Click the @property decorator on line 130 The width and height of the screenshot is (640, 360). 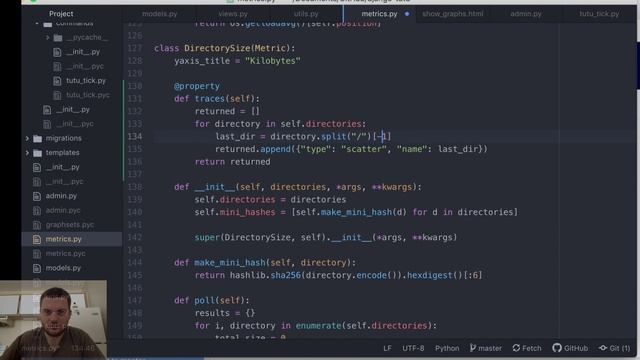197,86
